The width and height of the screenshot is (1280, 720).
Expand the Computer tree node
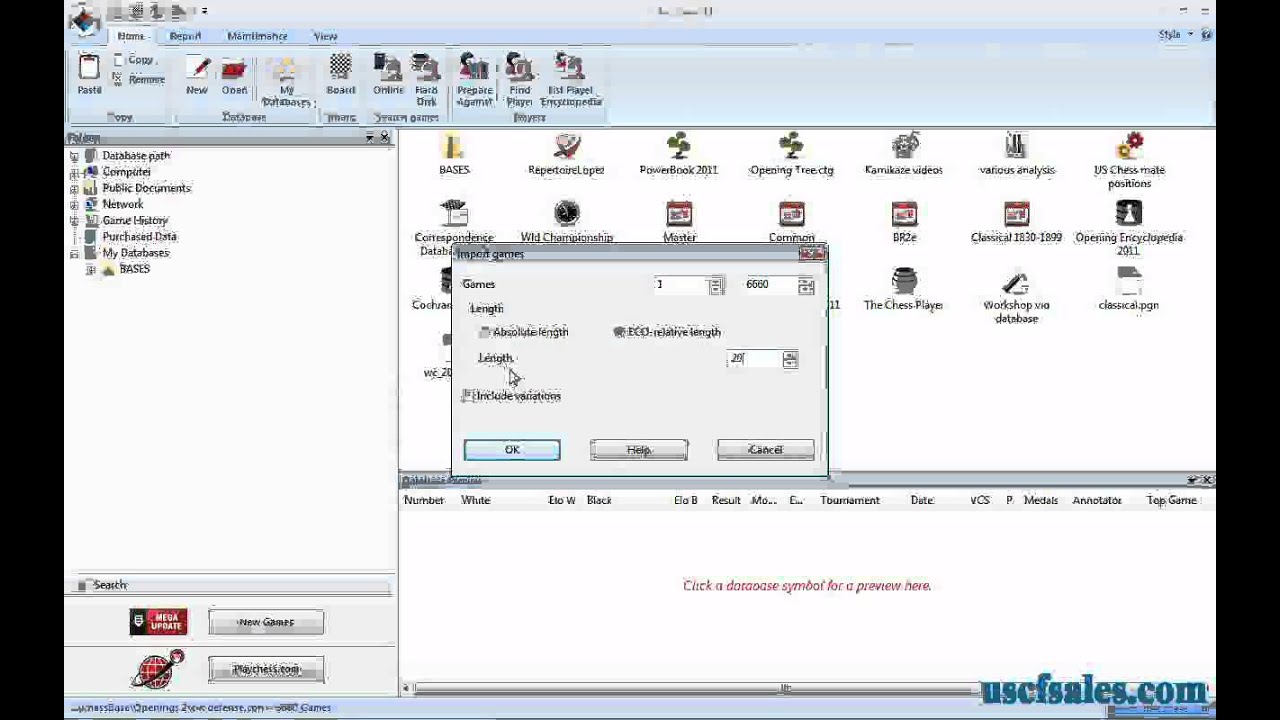click(x=74, y=172)
